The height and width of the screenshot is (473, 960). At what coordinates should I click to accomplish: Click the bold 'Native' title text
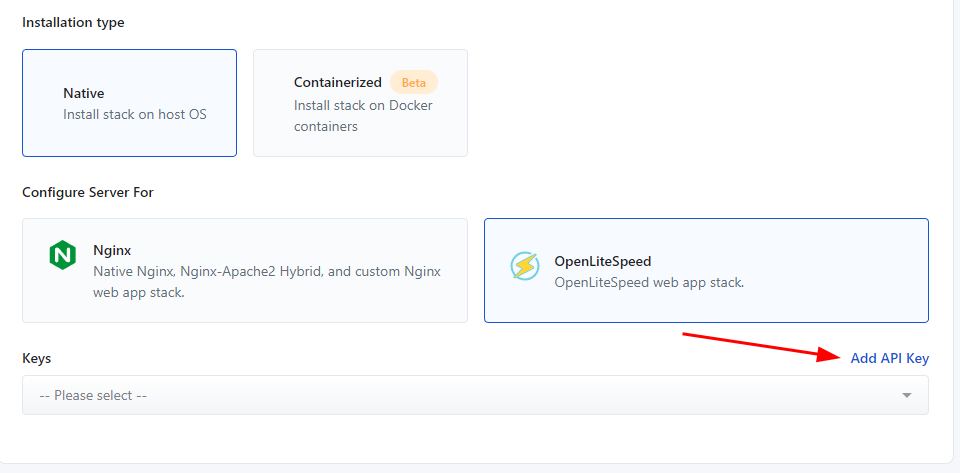[x=84, y=93]
